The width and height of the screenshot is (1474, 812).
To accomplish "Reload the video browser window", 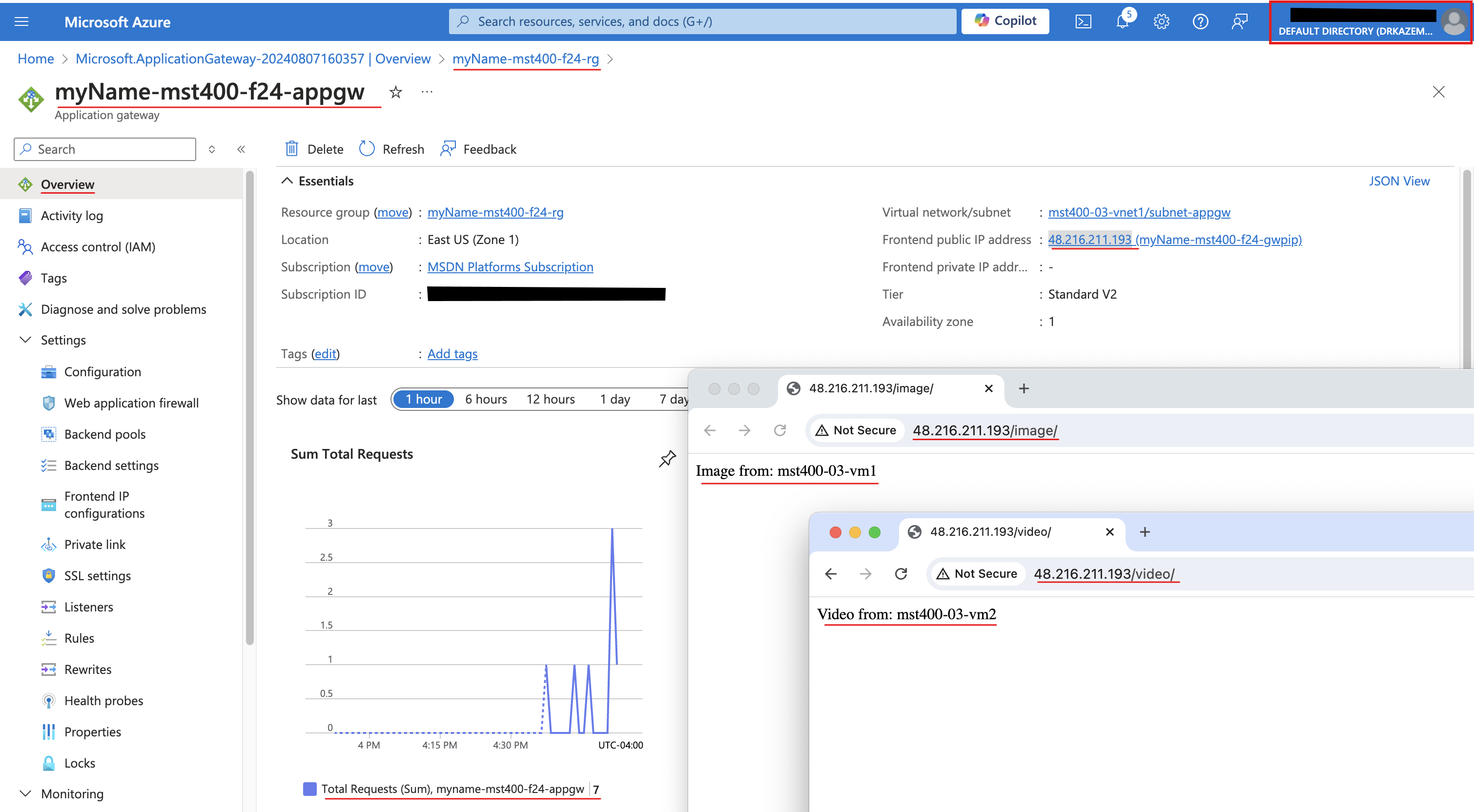I will [x=901, y=574].
